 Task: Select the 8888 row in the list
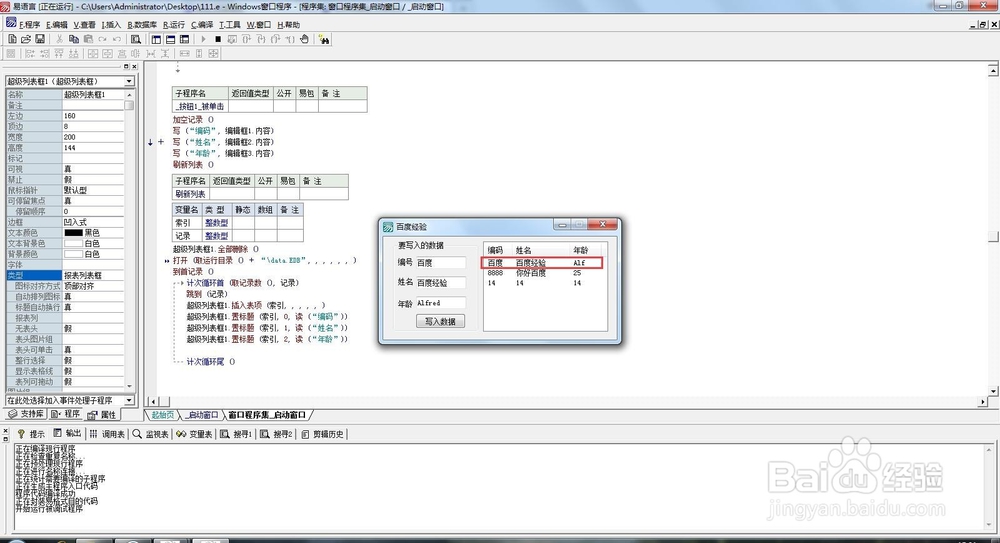click(x=542, y=272)
